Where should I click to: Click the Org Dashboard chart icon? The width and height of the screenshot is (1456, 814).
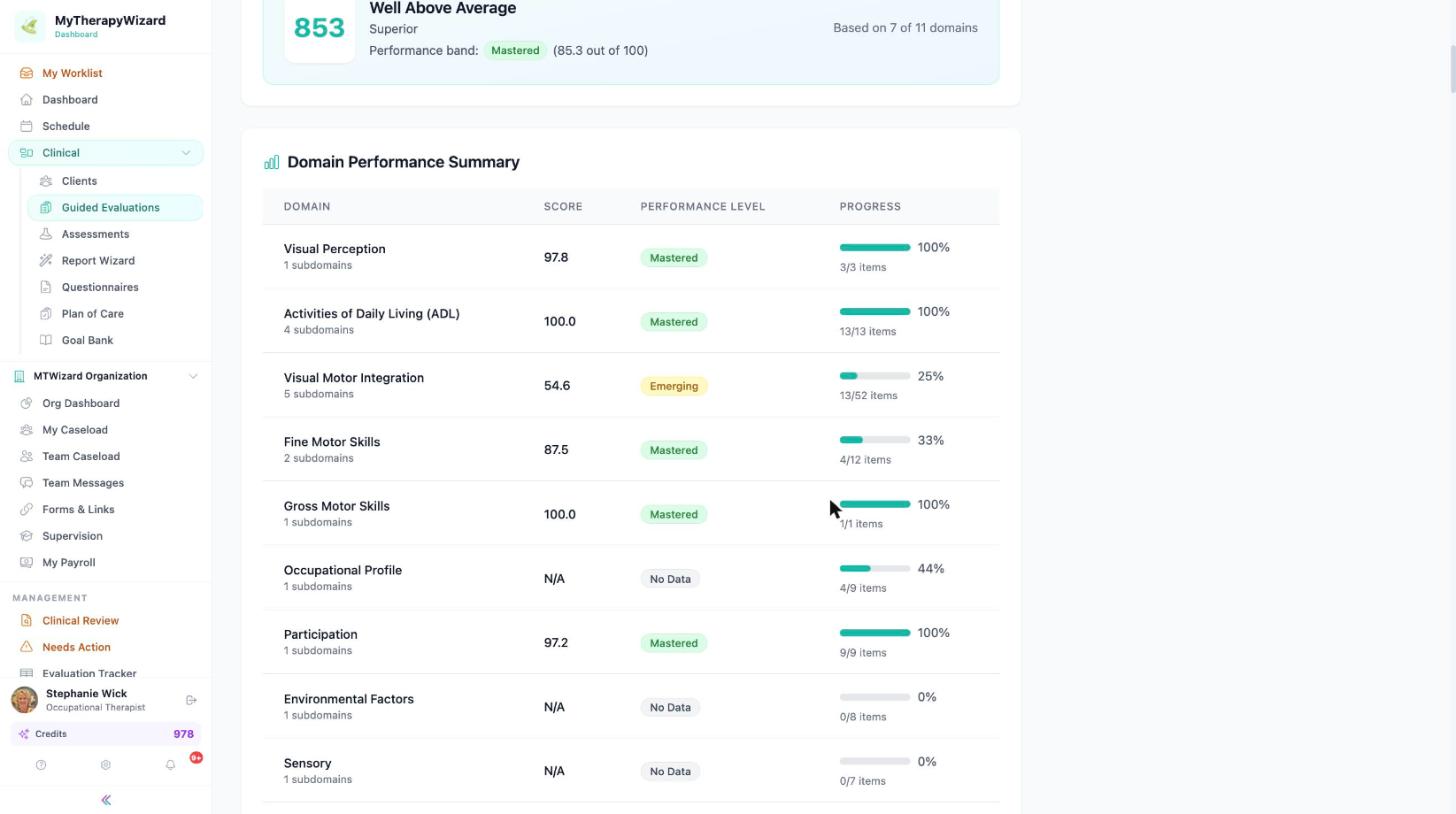click(26, 403)
